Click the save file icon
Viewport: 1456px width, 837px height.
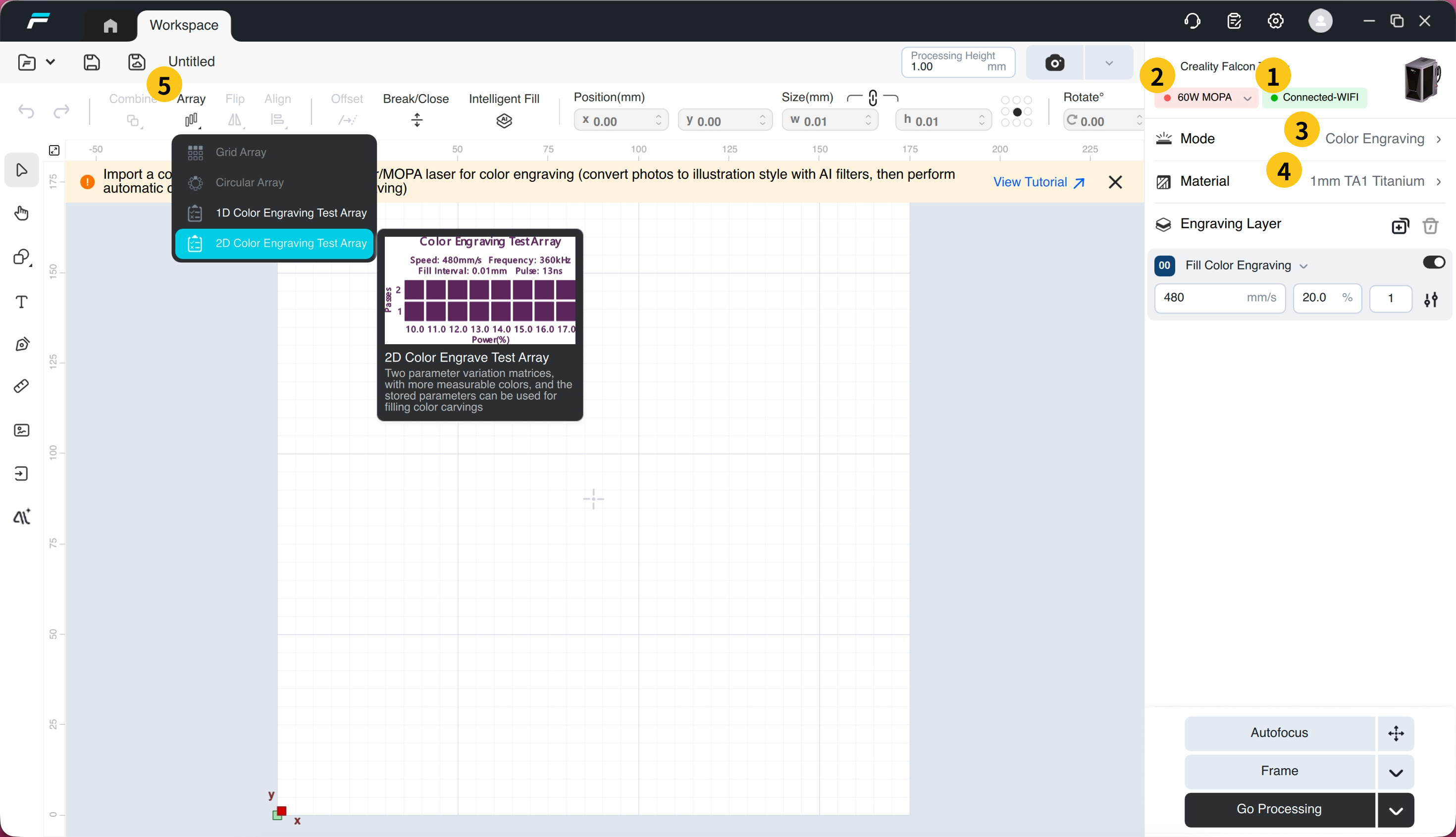point(92,62)
